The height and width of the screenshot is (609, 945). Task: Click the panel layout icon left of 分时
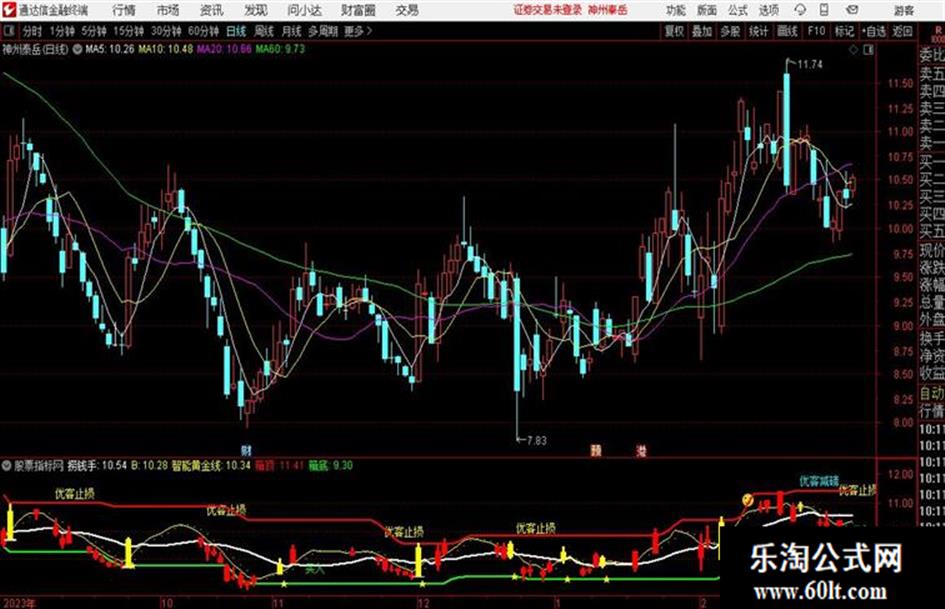point(8,31)
